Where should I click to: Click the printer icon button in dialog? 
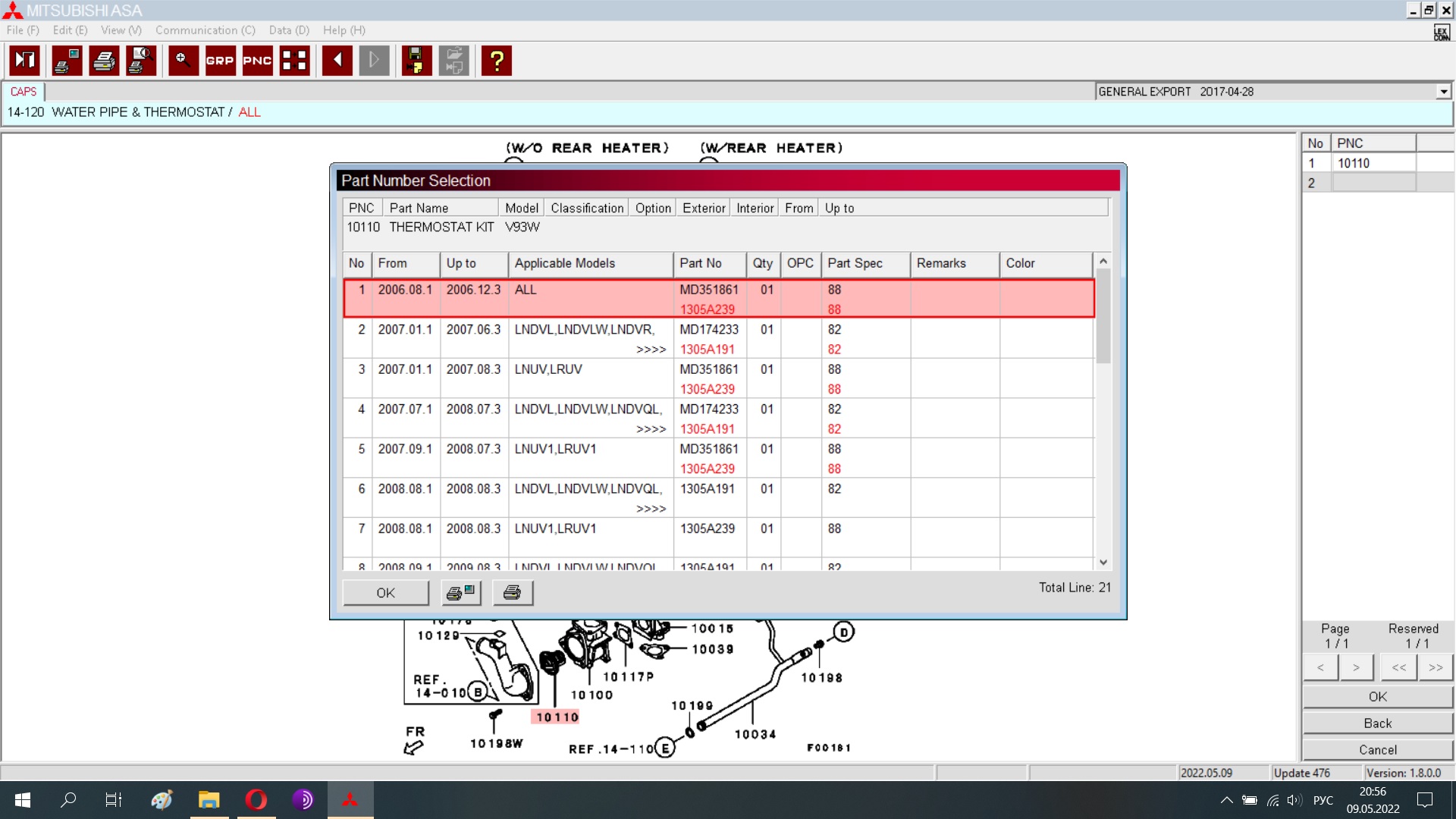pos(513,593)
